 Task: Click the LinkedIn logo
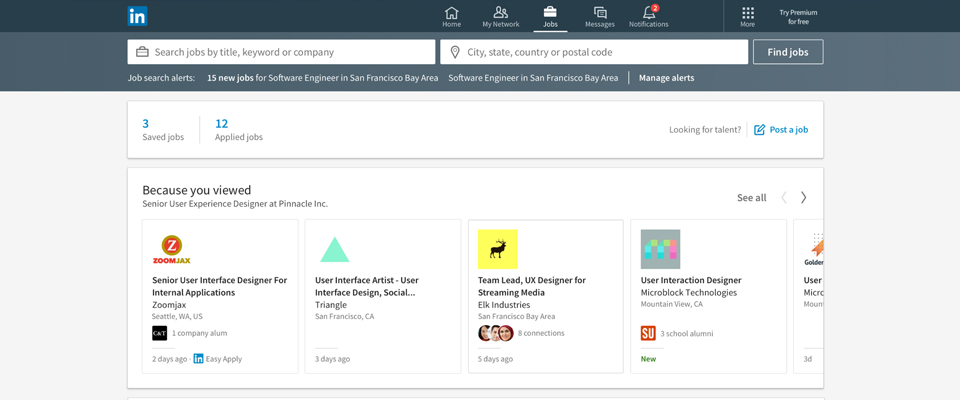(137, 16)
